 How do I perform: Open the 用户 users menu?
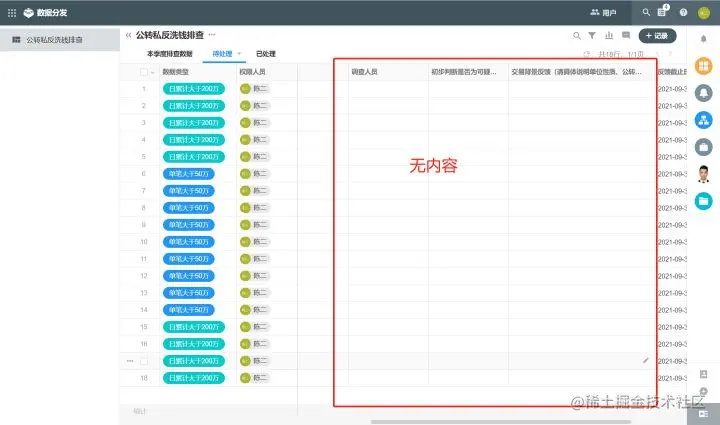(x=603, y=12)
